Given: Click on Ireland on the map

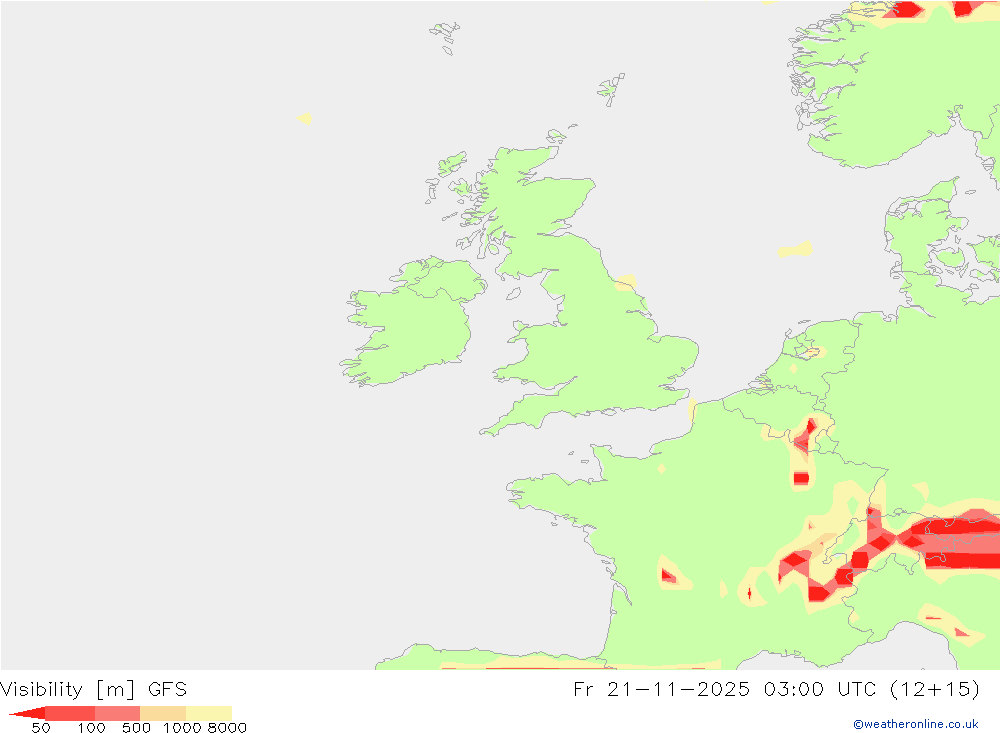Looking at the screenshot, I should coord(411,325).
